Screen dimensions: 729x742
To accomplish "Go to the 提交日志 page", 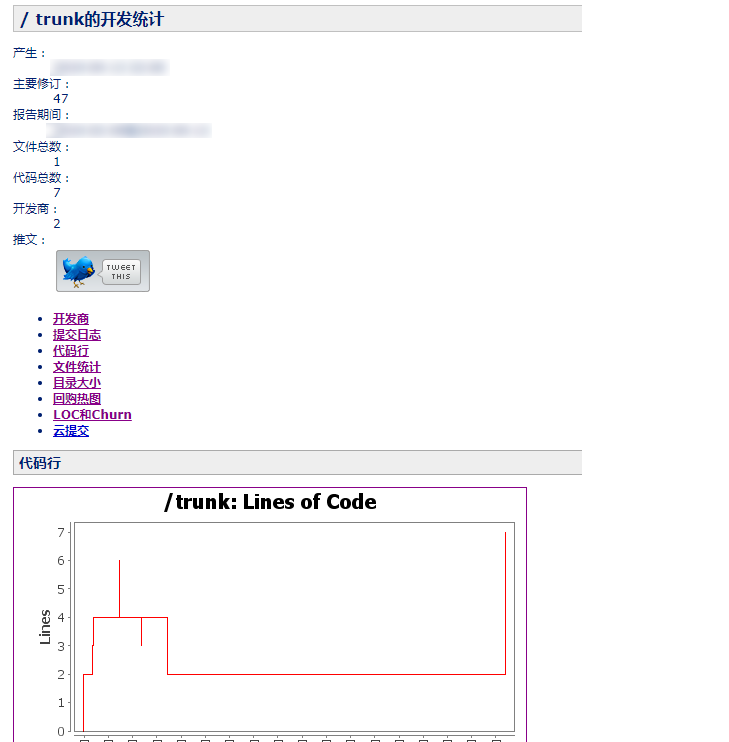I will point(77,335).
